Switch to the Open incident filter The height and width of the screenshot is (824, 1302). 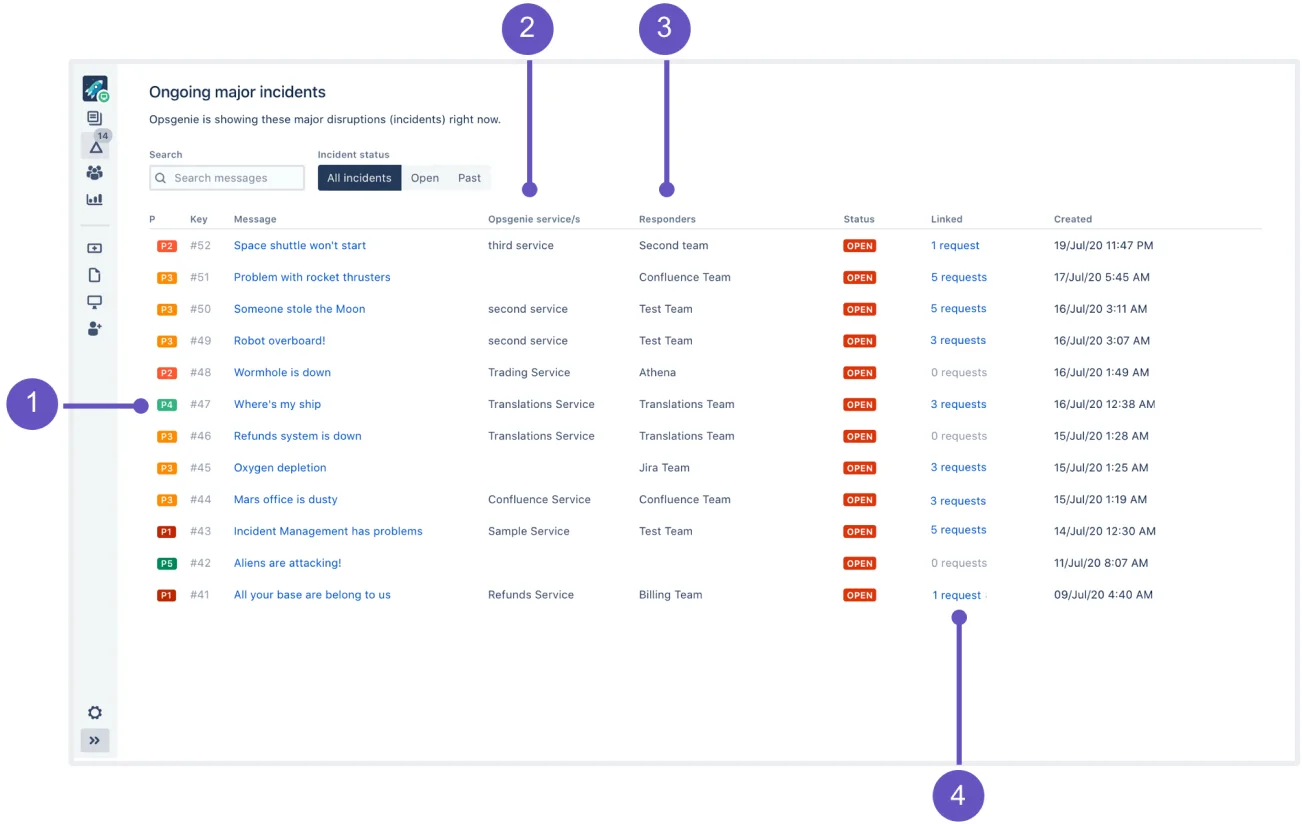[x=425, y=178]
